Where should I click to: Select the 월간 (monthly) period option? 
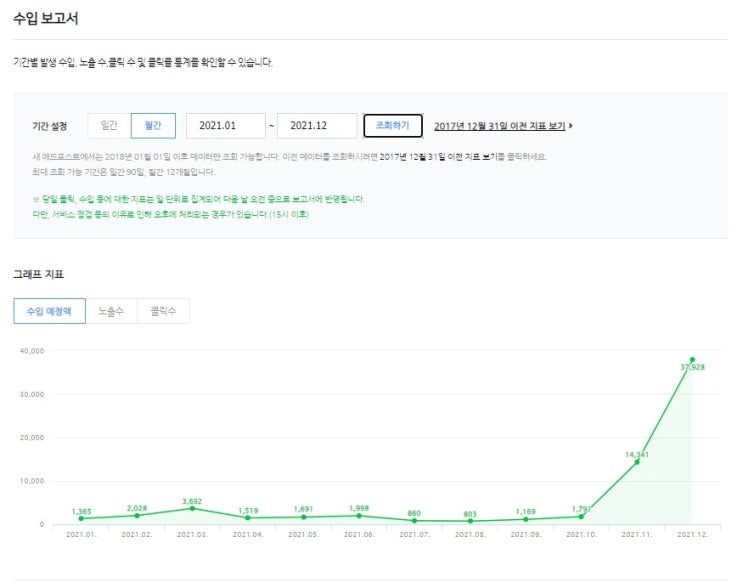point(153,125)
